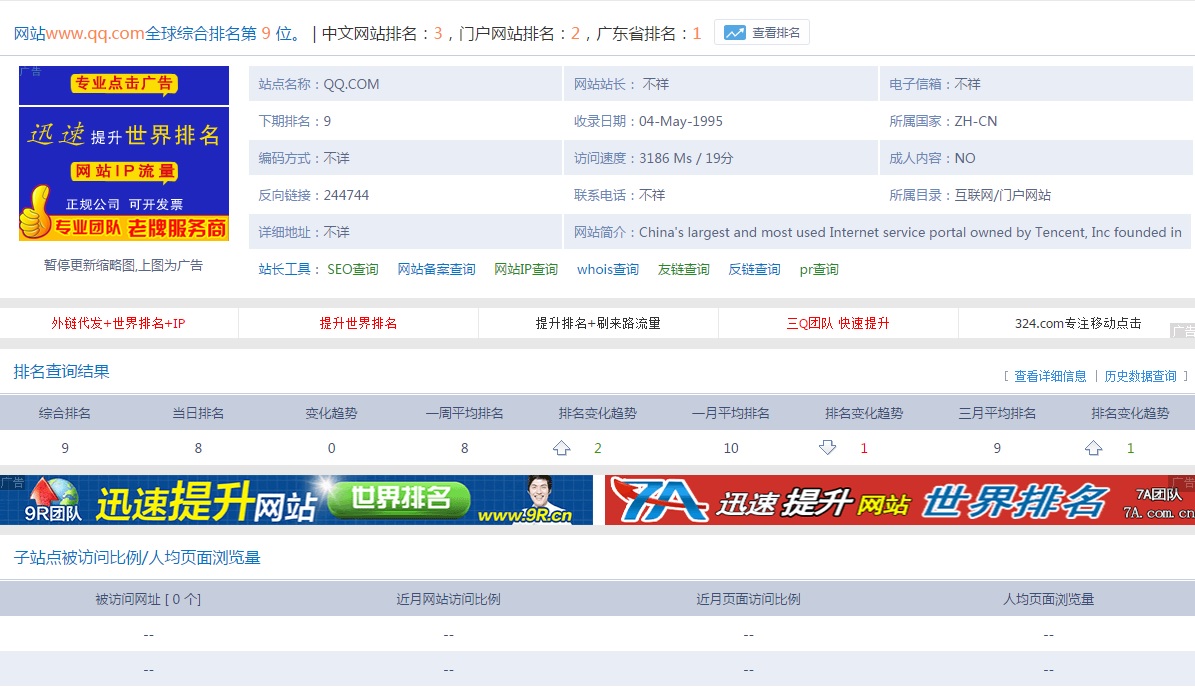
Task: Open the whois查询 link
Action: pos(607,270)
